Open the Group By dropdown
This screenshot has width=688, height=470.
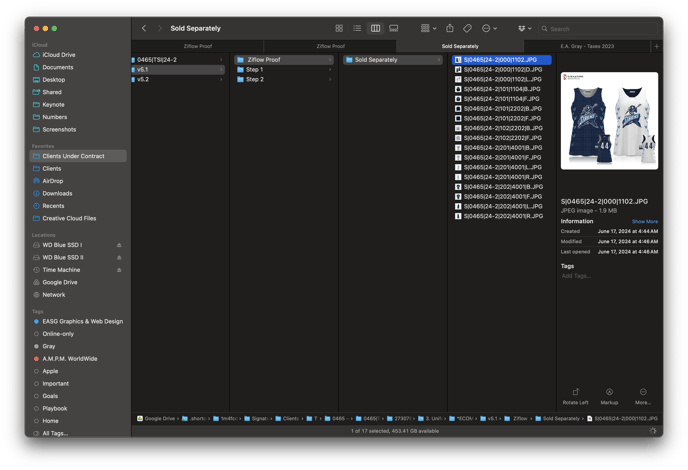428,29
